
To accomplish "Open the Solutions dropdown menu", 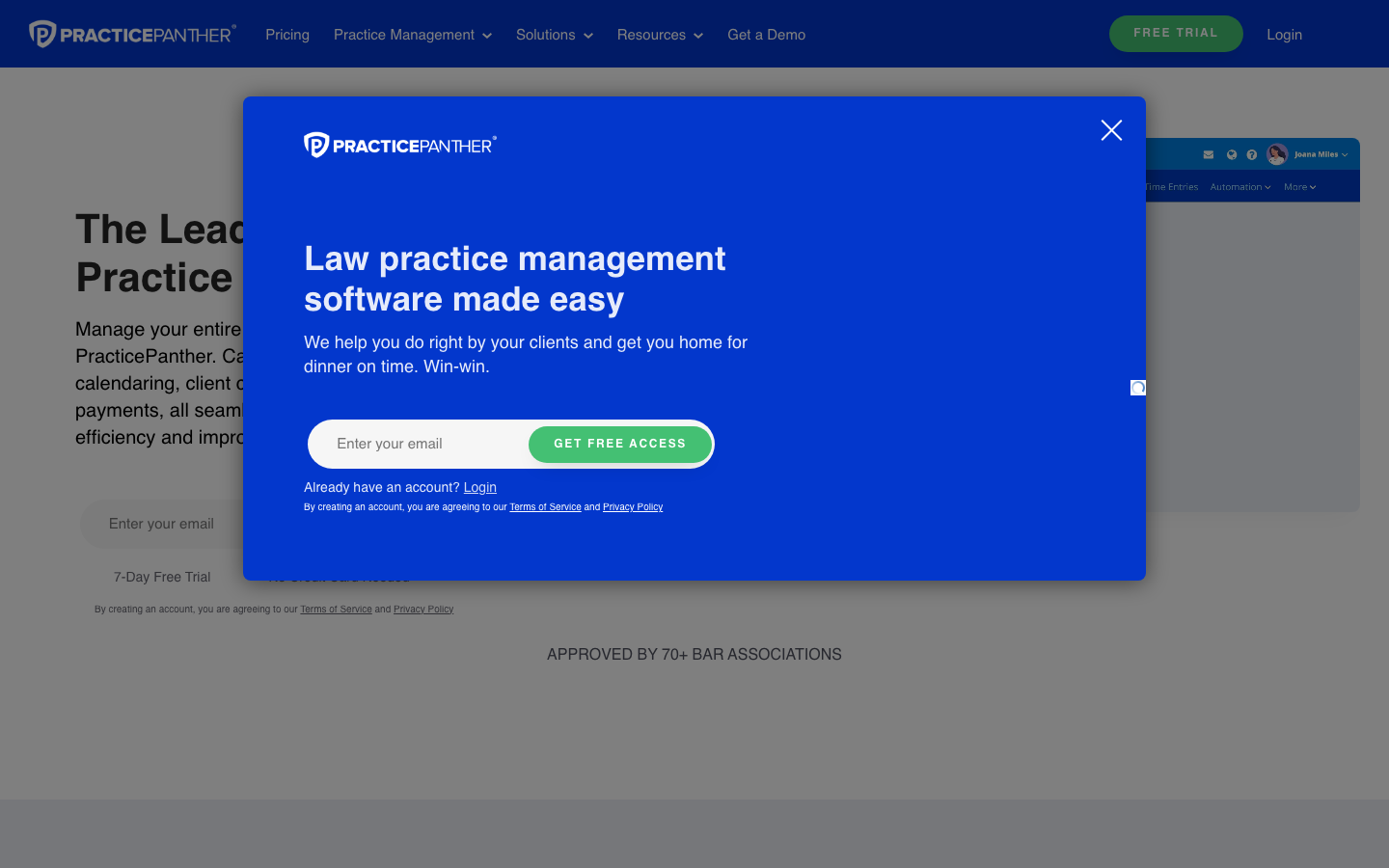I will coord(555,35).
